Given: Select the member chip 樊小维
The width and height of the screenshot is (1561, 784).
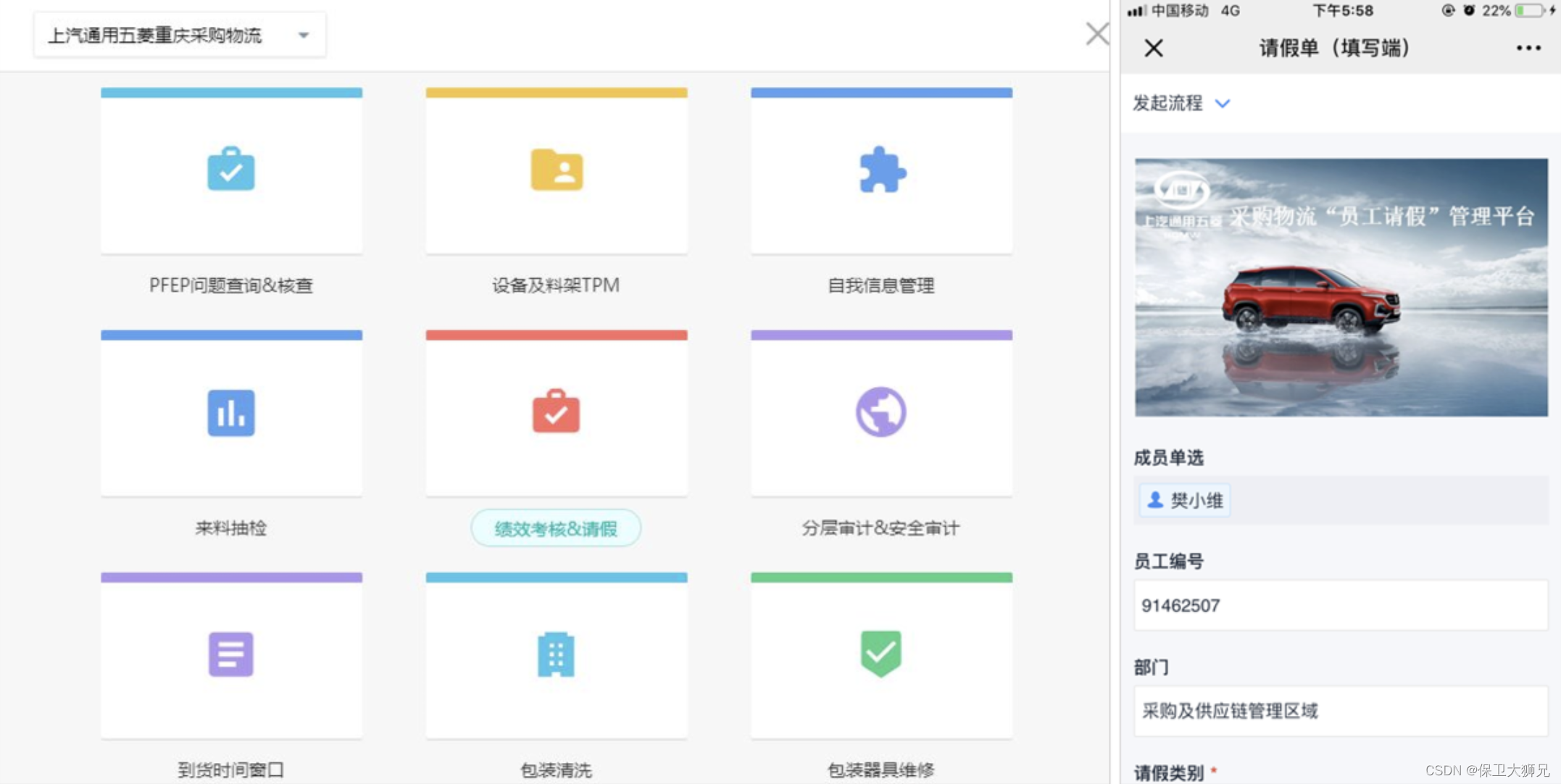Looking at the screenshot, I should coord(1185,500).
